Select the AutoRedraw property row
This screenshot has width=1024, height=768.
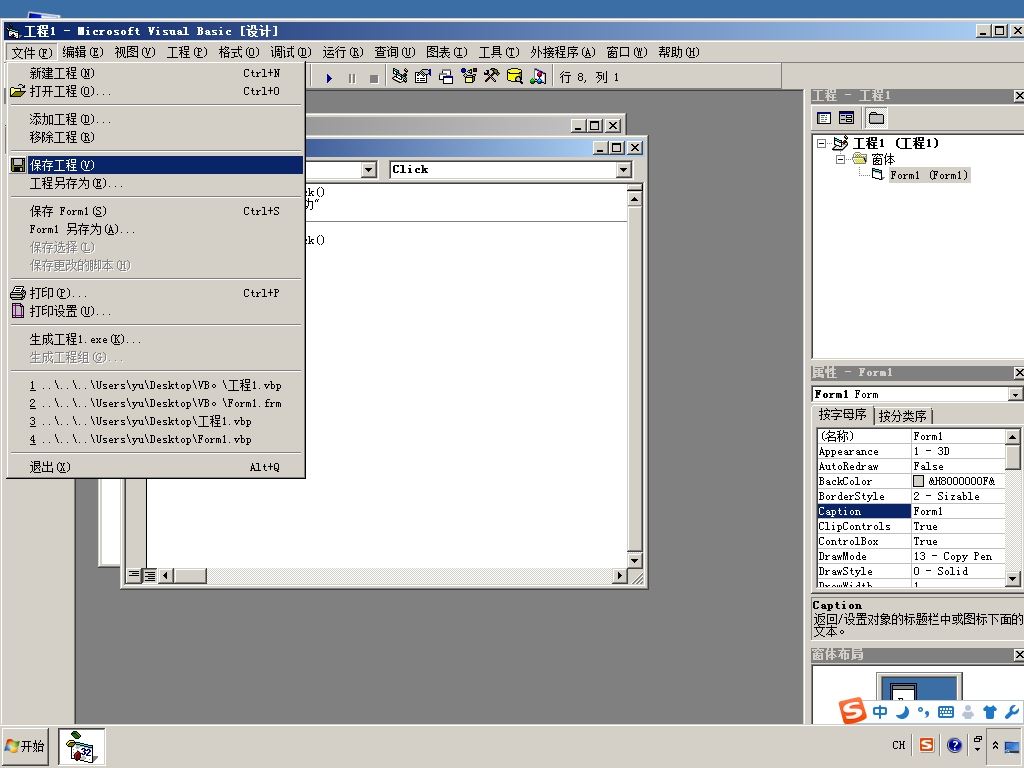tap(911, 466)
